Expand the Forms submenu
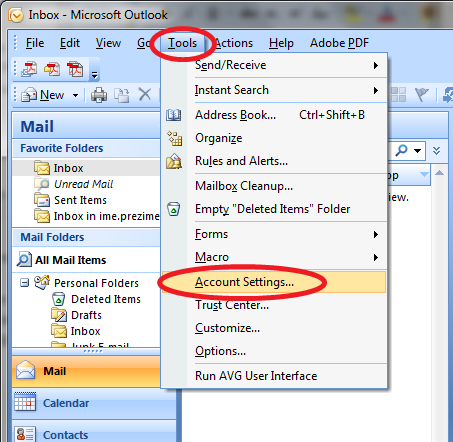 274,234
